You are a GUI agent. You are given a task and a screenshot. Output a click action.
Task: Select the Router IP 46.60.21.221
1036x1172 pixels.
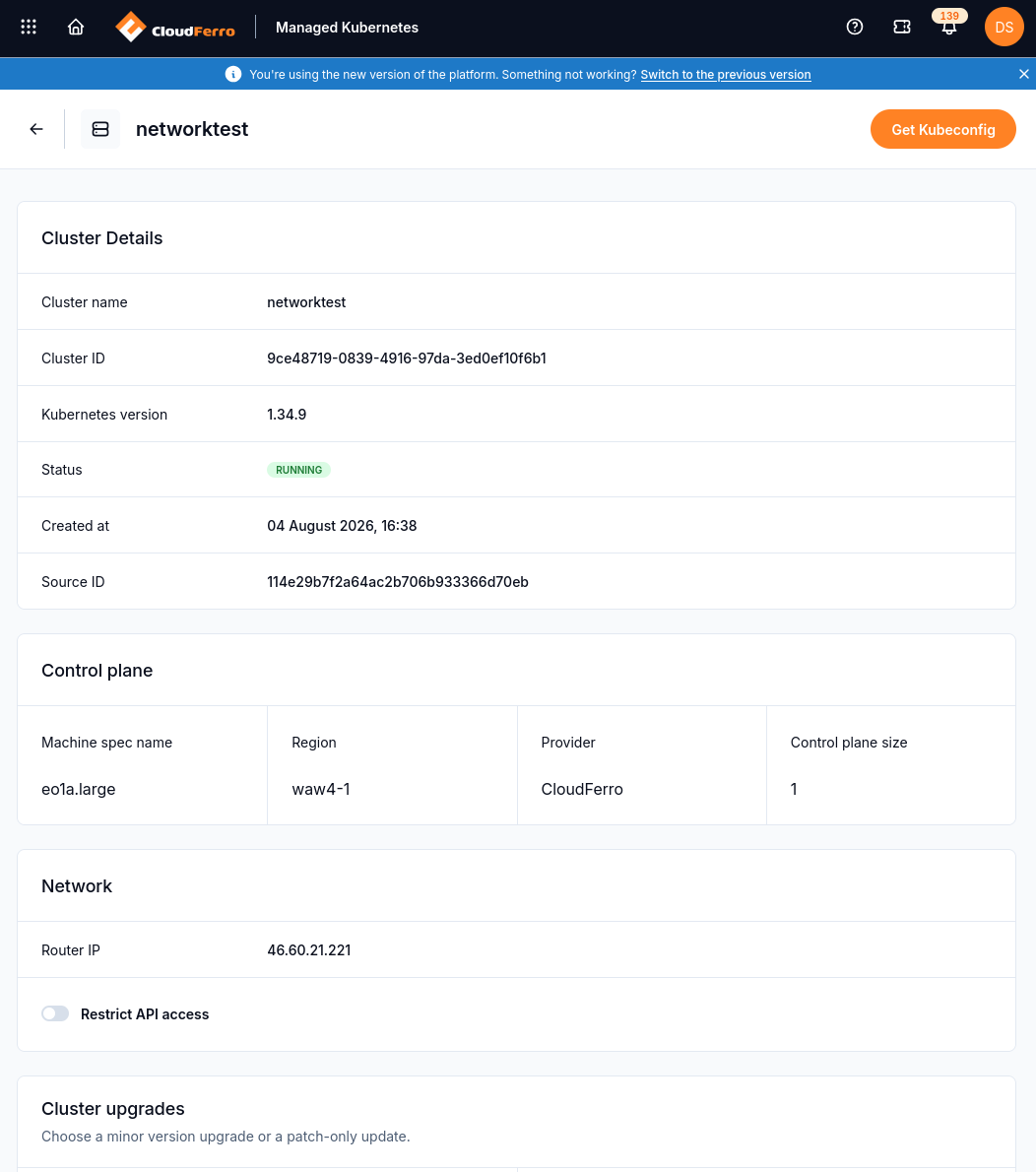coord(308,950)
